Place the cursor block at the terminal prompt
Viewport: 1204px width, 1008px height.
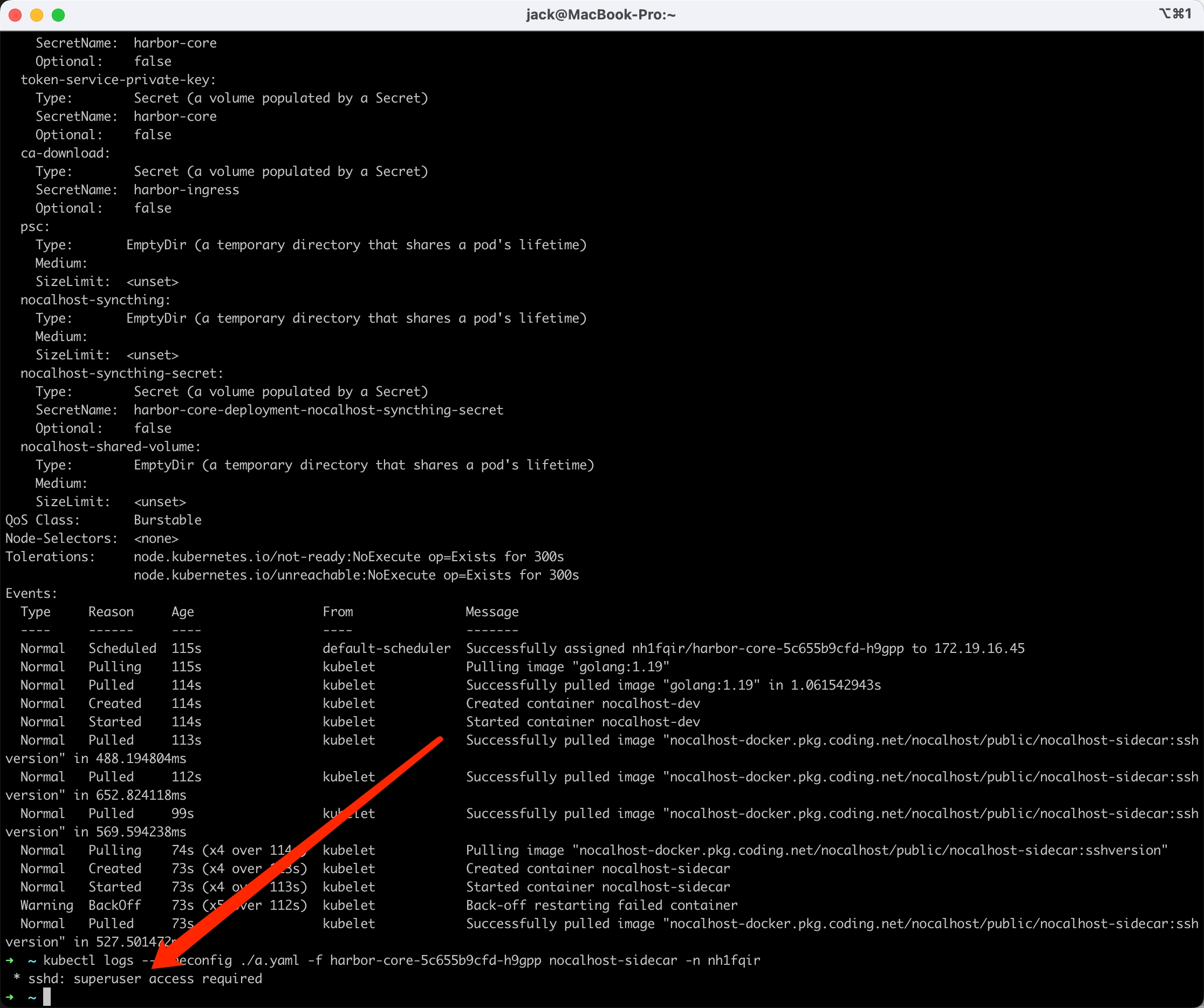click(47, 997)
